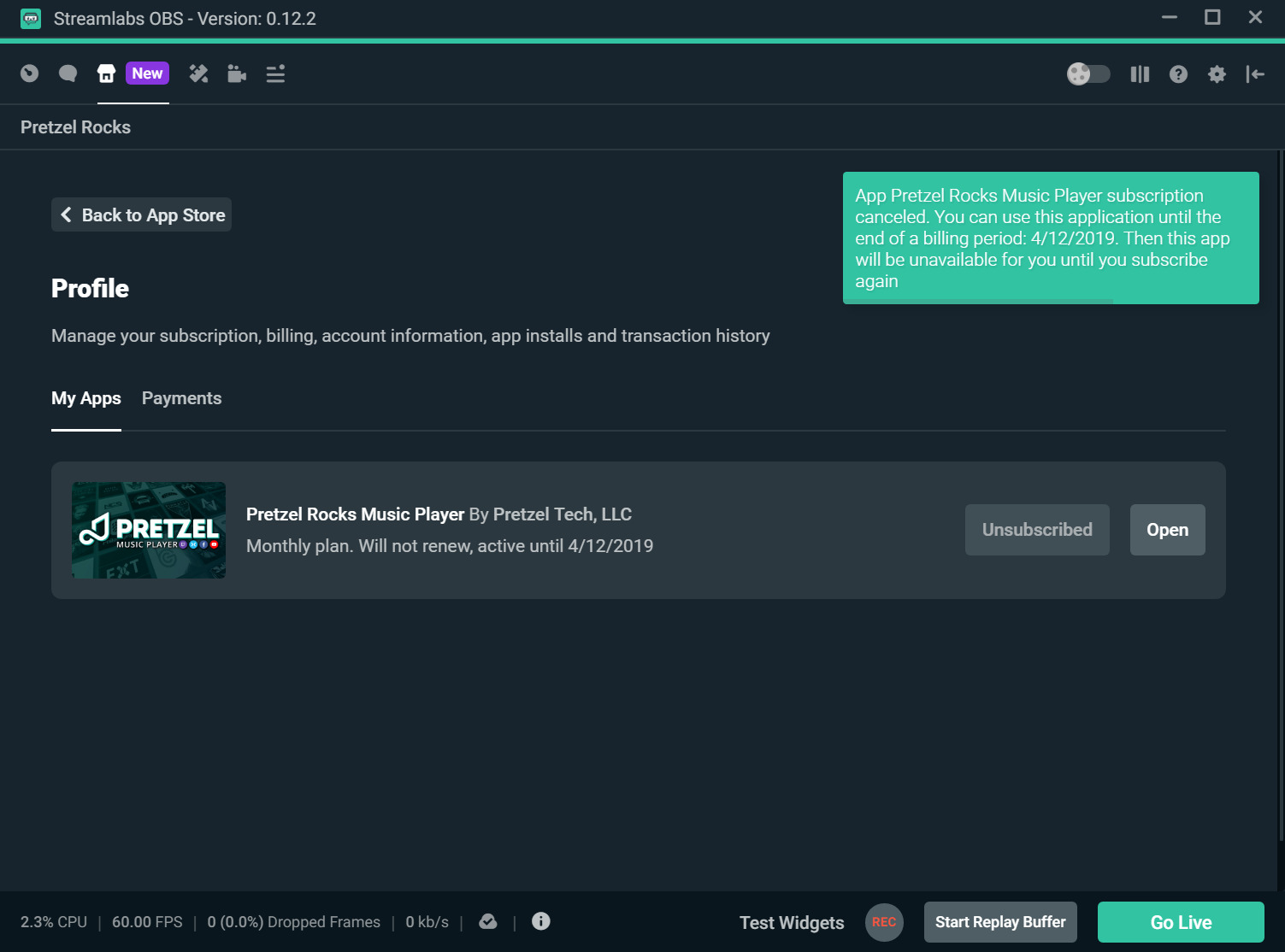The width and height of the screenshot is (1285, 952).
Task: Click the Unsubscribed button
Action: 1037,530
